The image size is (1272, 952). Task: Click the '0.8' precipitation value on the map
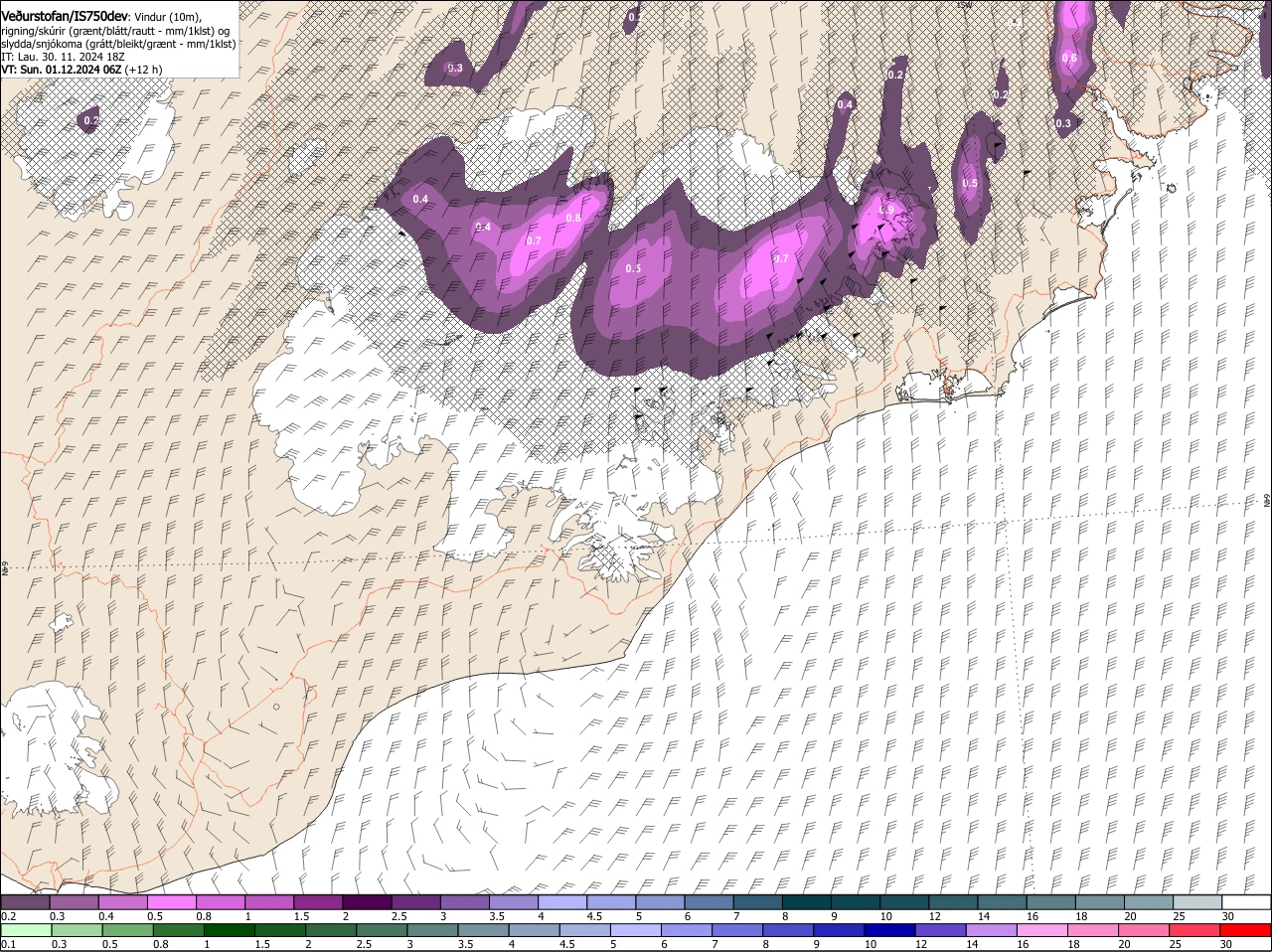tap(573, 219)
